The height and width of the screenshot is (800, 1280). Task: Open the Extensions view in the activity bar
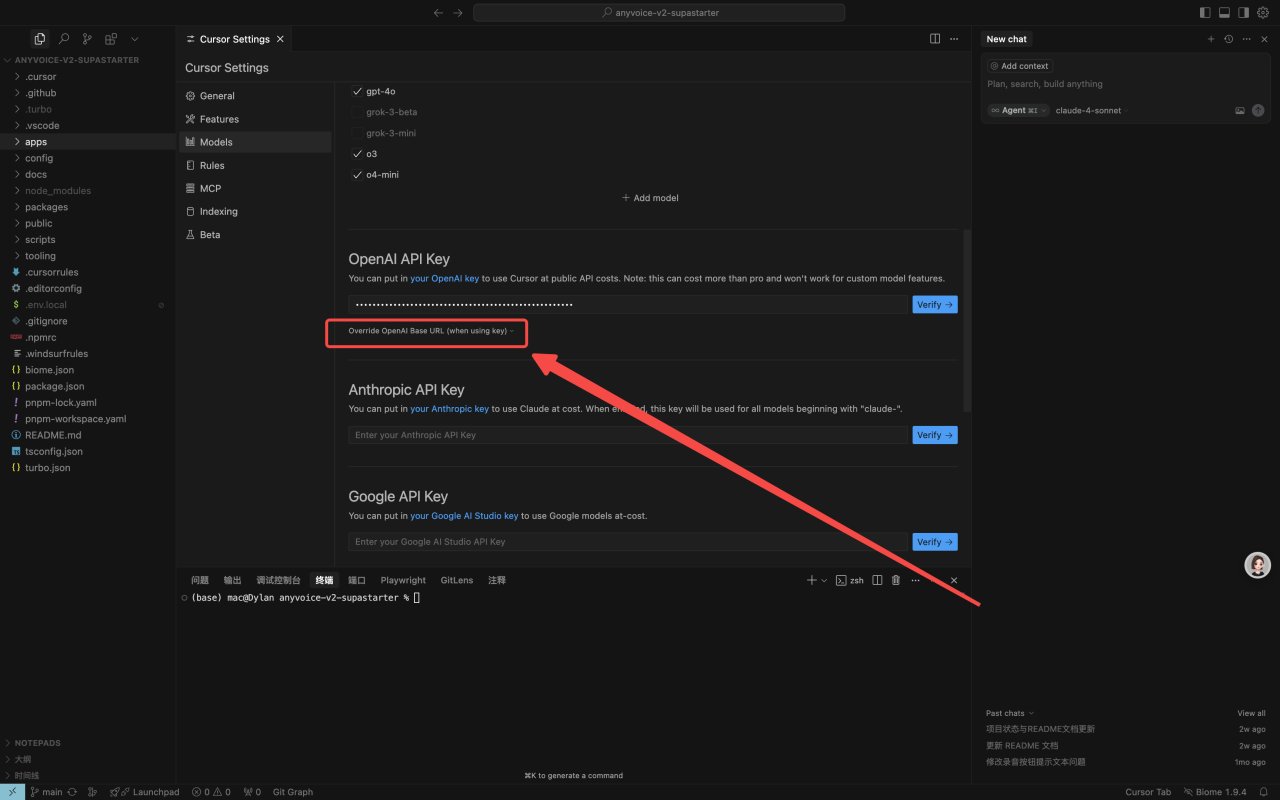[111, 39]
